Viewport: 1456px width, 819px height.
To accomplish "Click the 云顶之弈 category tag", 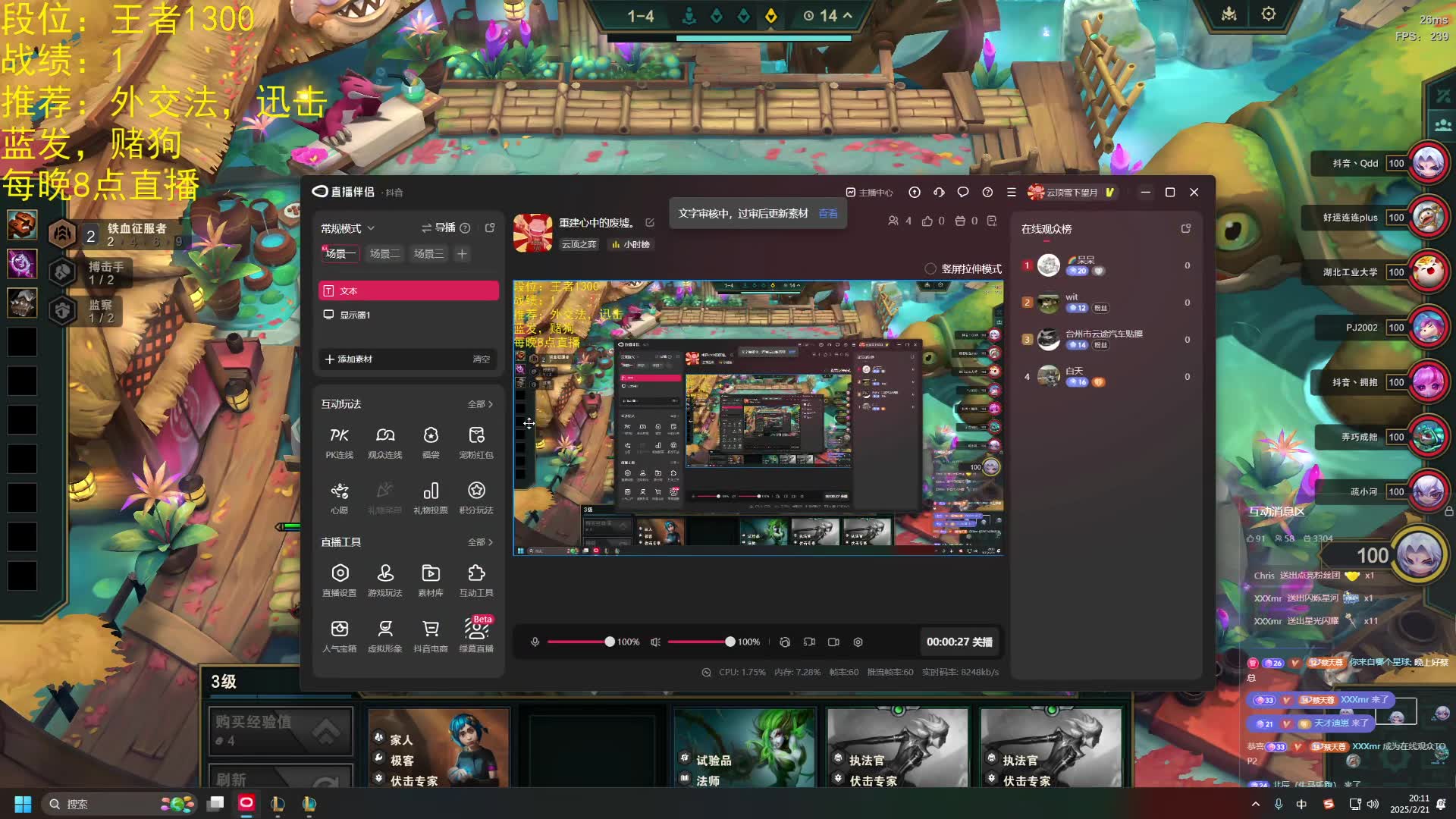I will (579, 244).
